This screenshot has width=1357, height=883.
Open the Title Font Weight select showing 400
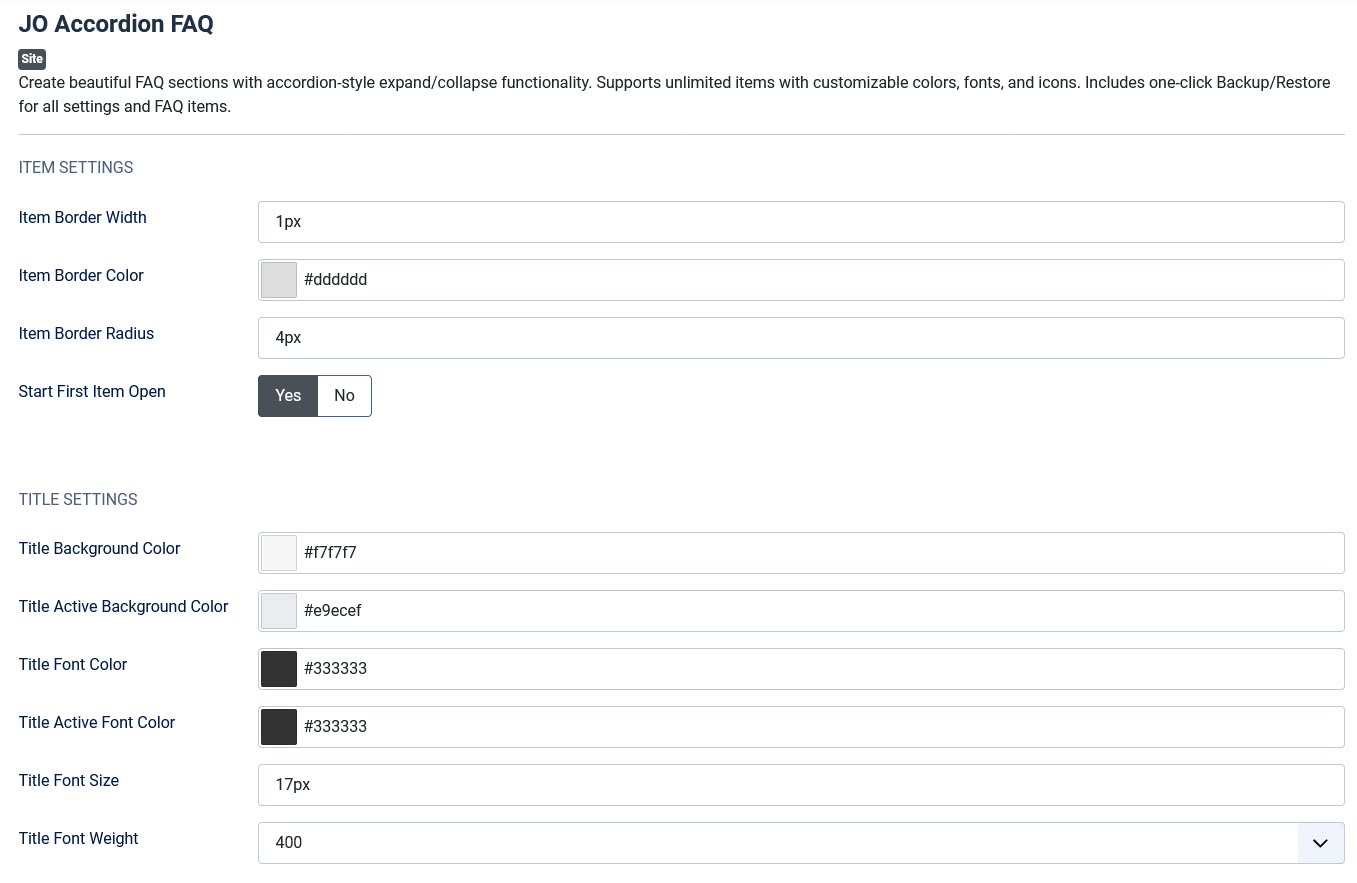point(801,843)
